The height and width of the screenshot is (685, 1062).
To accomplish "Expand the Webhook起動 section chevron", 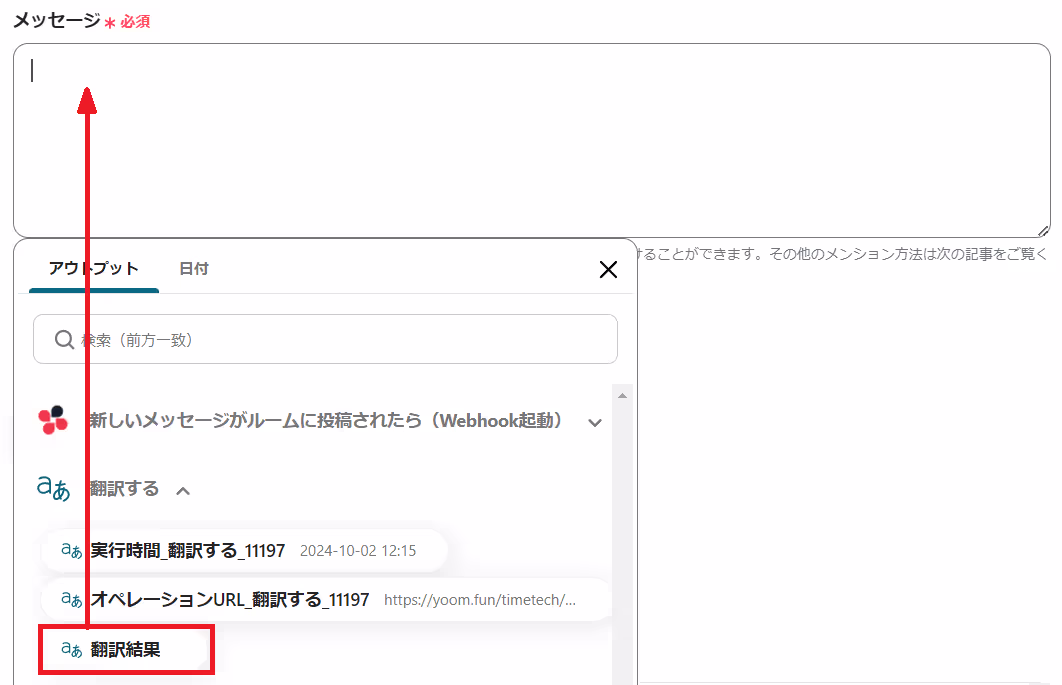I will point(595,423).
